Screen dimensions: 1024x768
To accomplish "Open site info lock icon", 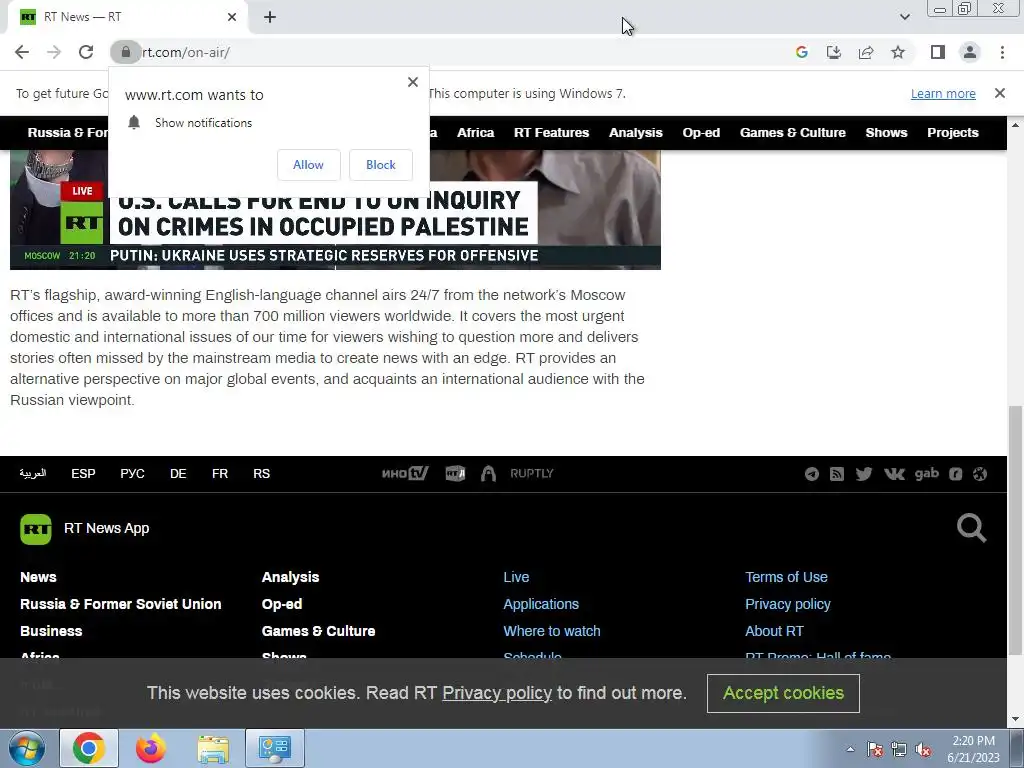I will coord(125,52).
